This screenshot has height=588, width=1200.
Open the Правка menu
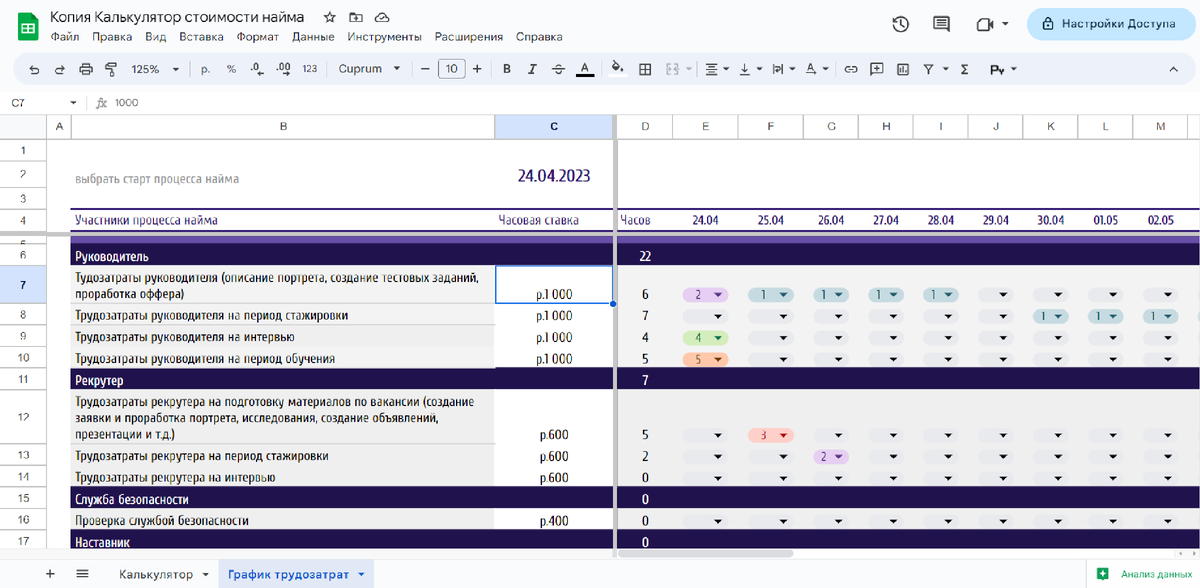coord(111,37)
